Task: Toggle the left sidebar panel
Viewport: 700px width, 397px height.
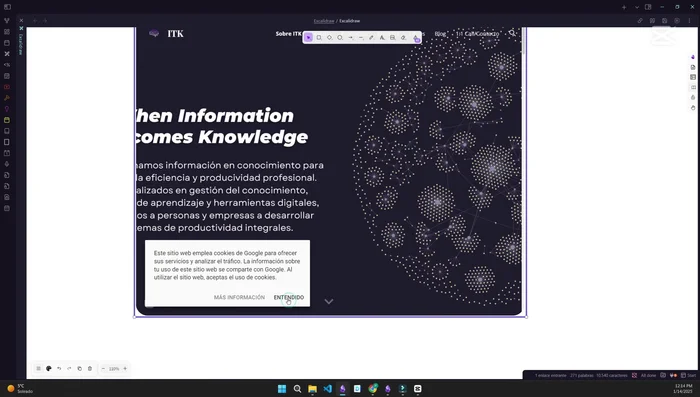Action: [7, 7]
